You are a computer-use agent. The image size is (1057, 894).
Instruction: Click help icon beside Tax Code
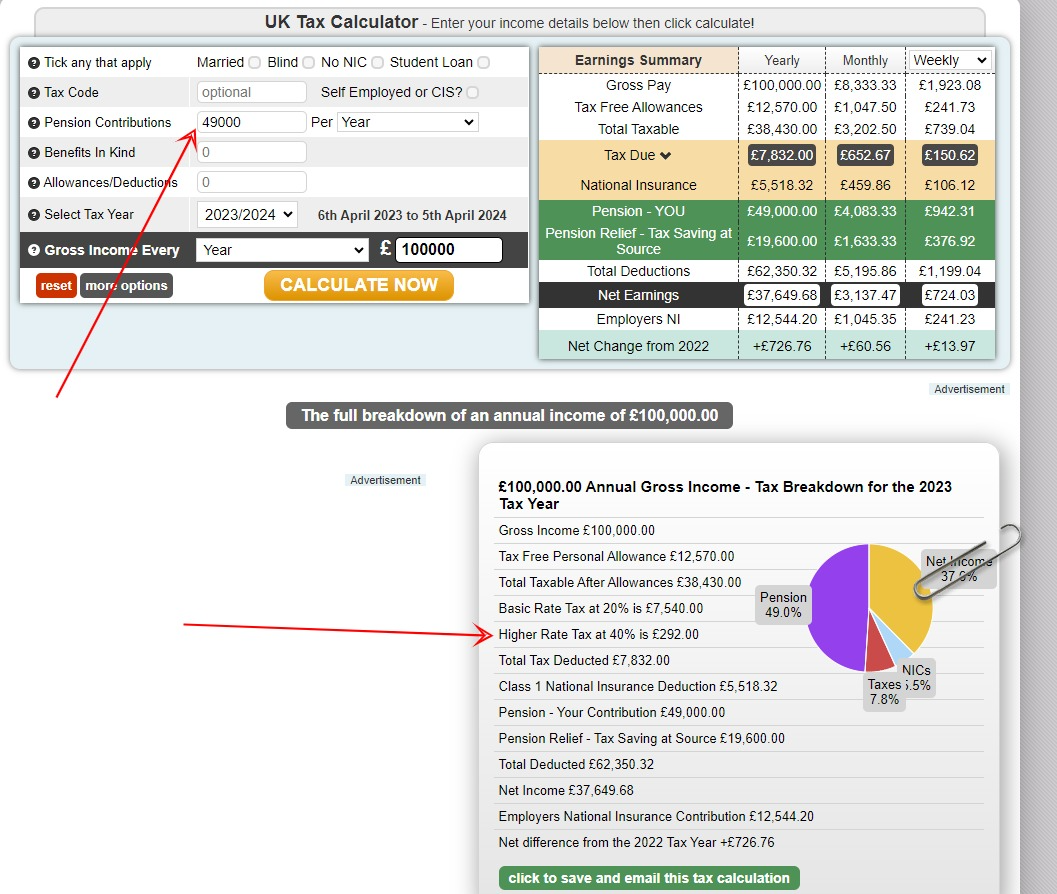click(34, 93)
